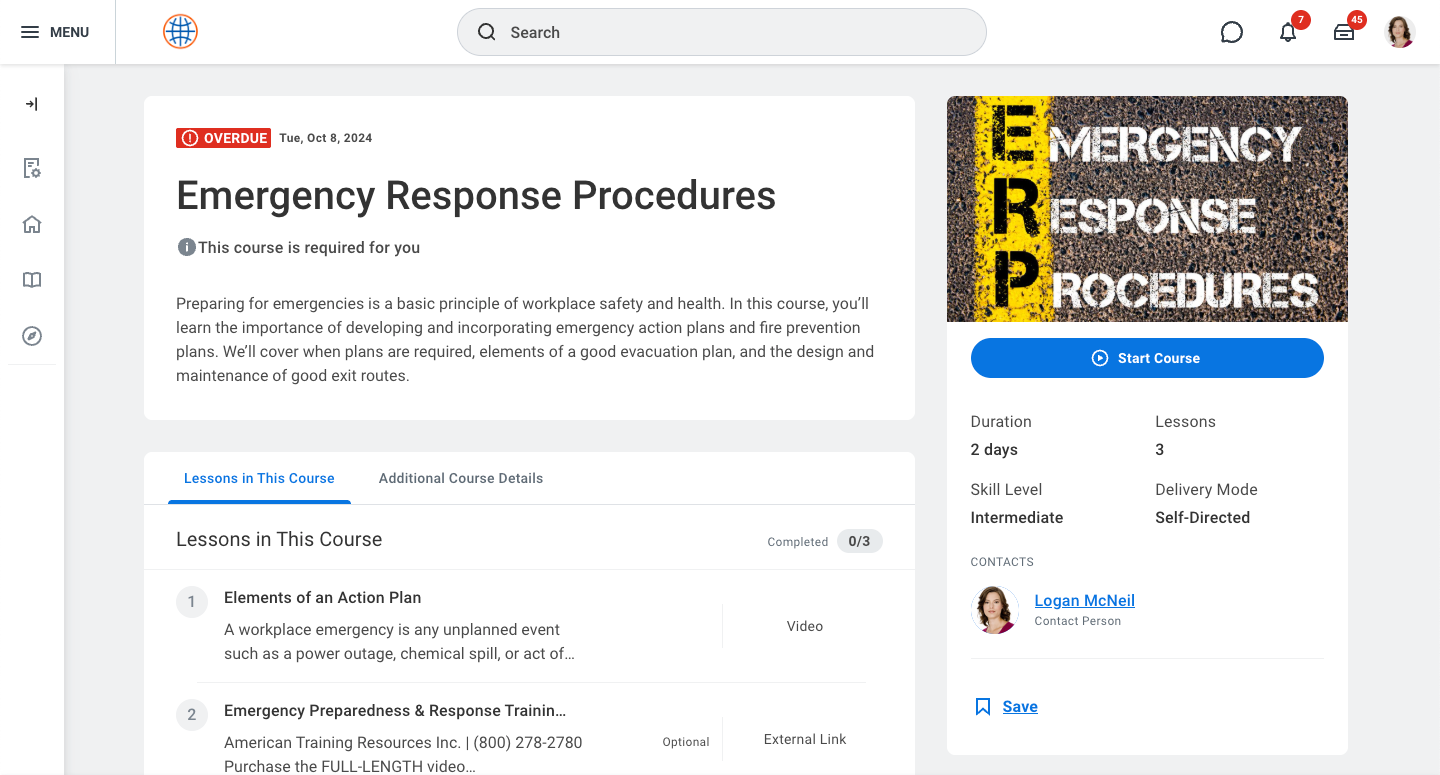Open the Learning library book icon
This screenshot has width=1440, height=775.
point(31,280)
